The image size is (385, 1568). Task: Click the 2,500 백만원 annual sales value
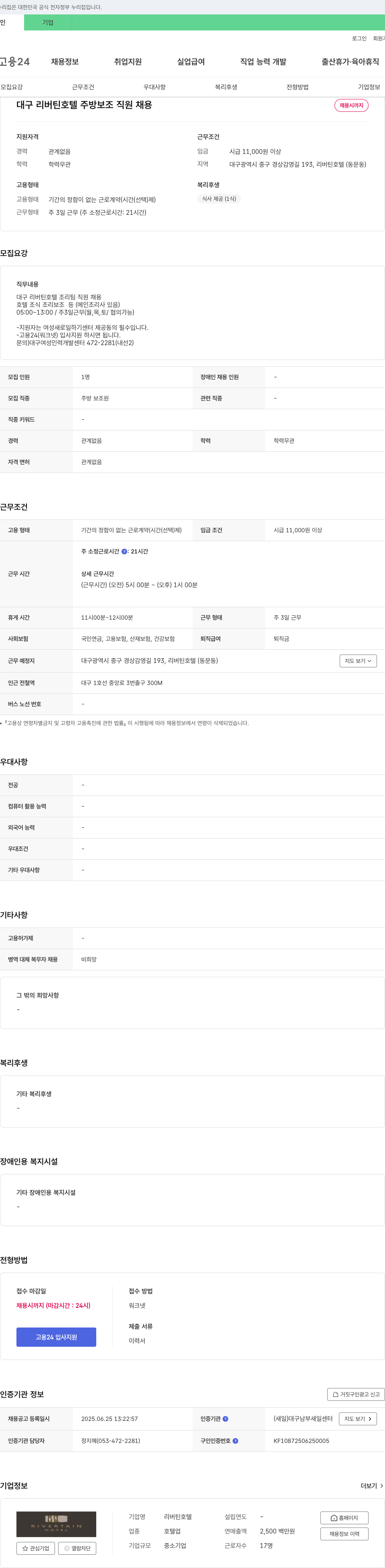[x=277, y=1531]
